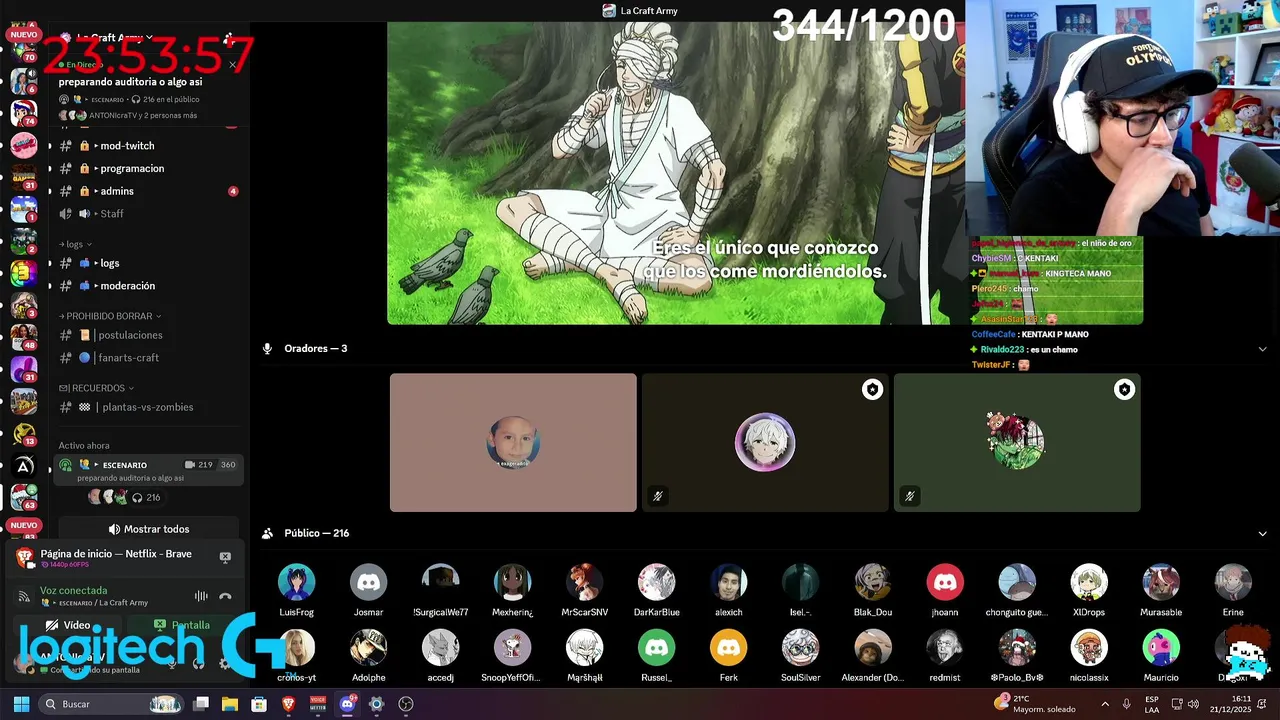Open redmist's audience avatar

pyautogui.click(x=944, y=648)
